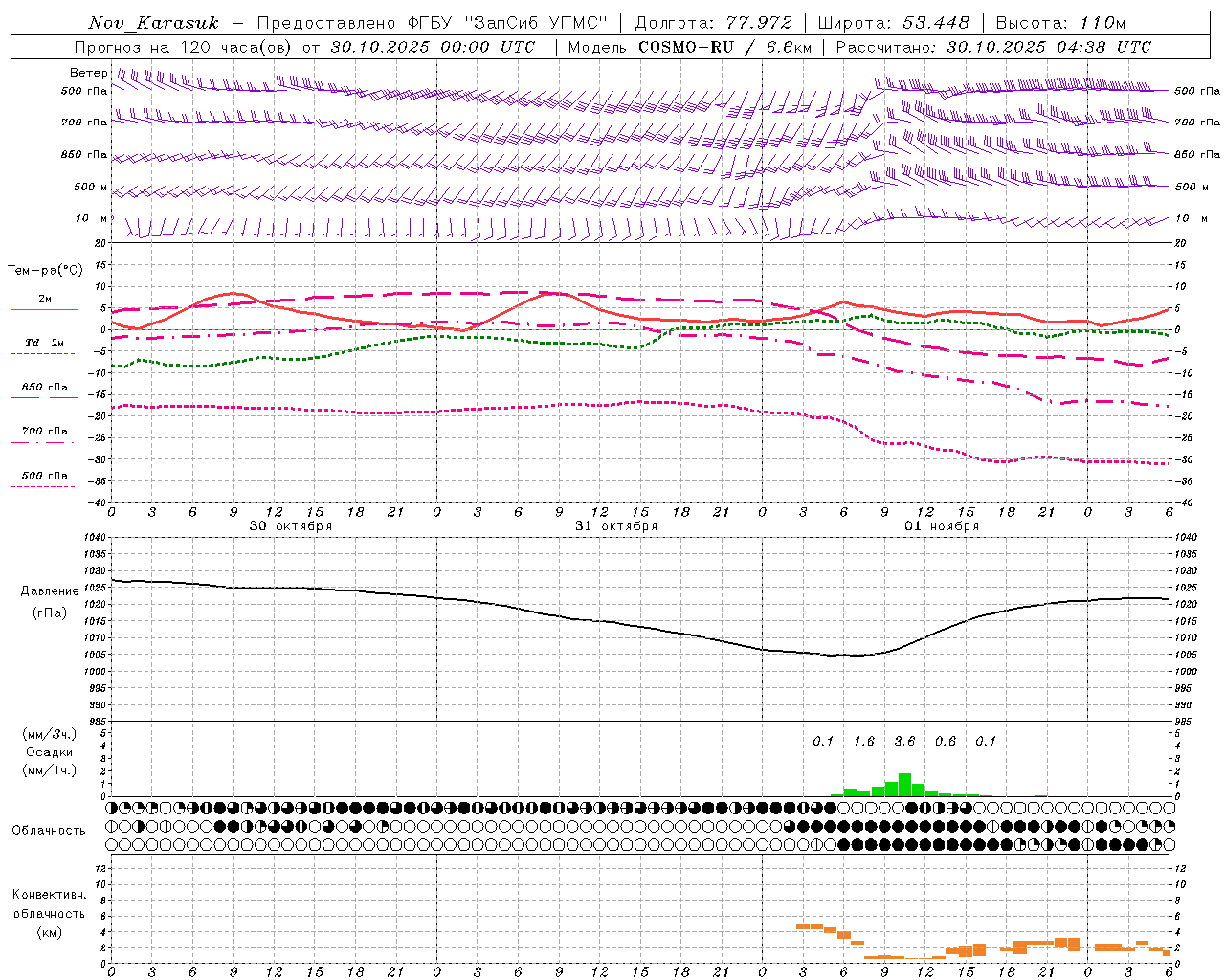Click the 'Высота: 110м' elevation text

click(x=1060, y=23)
